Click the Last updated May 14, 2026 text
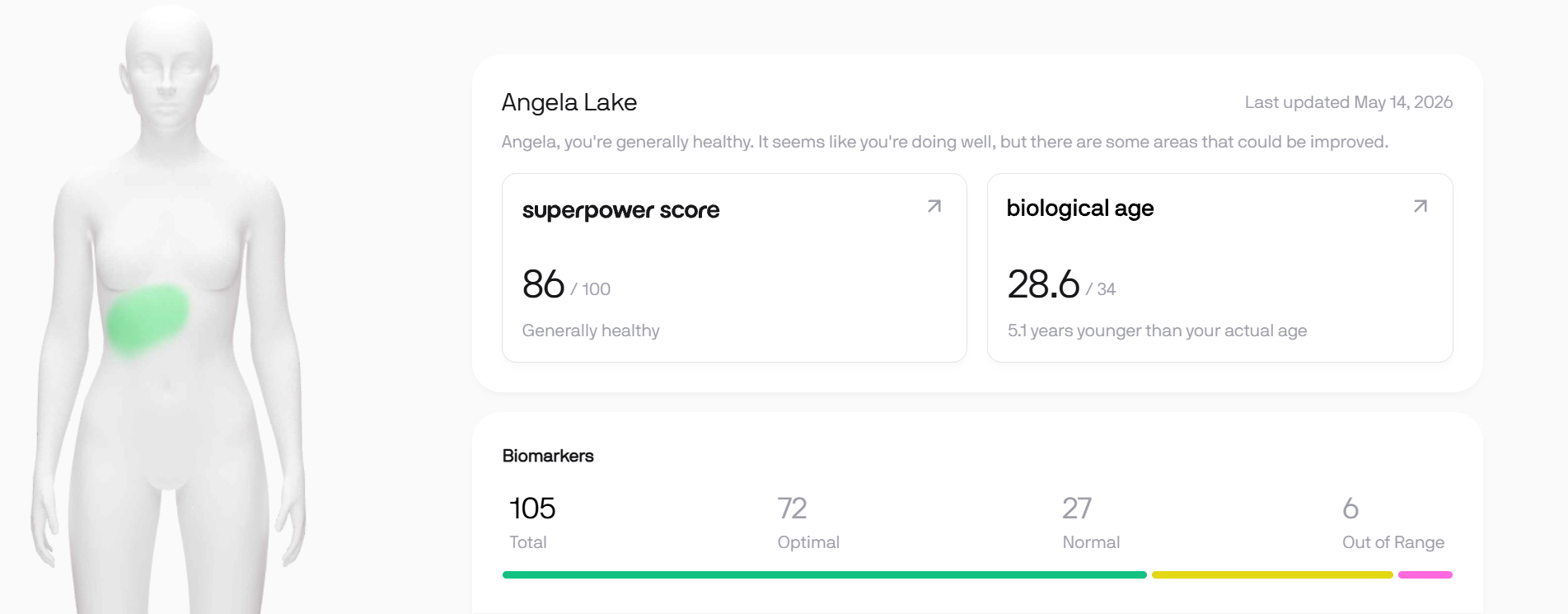Viewport: 1568px width, 614px height. pyautogui.click(x=1348, y=102)
